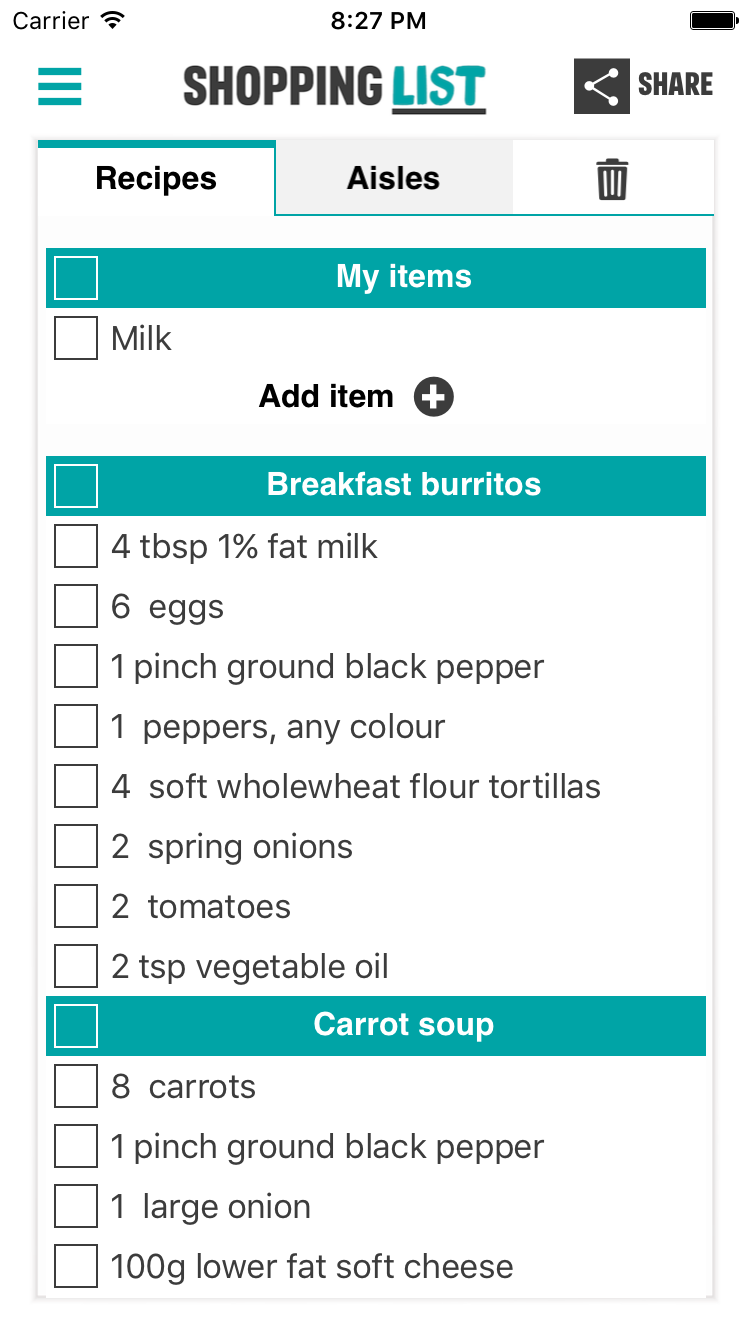Switch to the Recipes tab
This screenshot has width=750, height=1334.
pyautogui.click(x=156, y=179)
